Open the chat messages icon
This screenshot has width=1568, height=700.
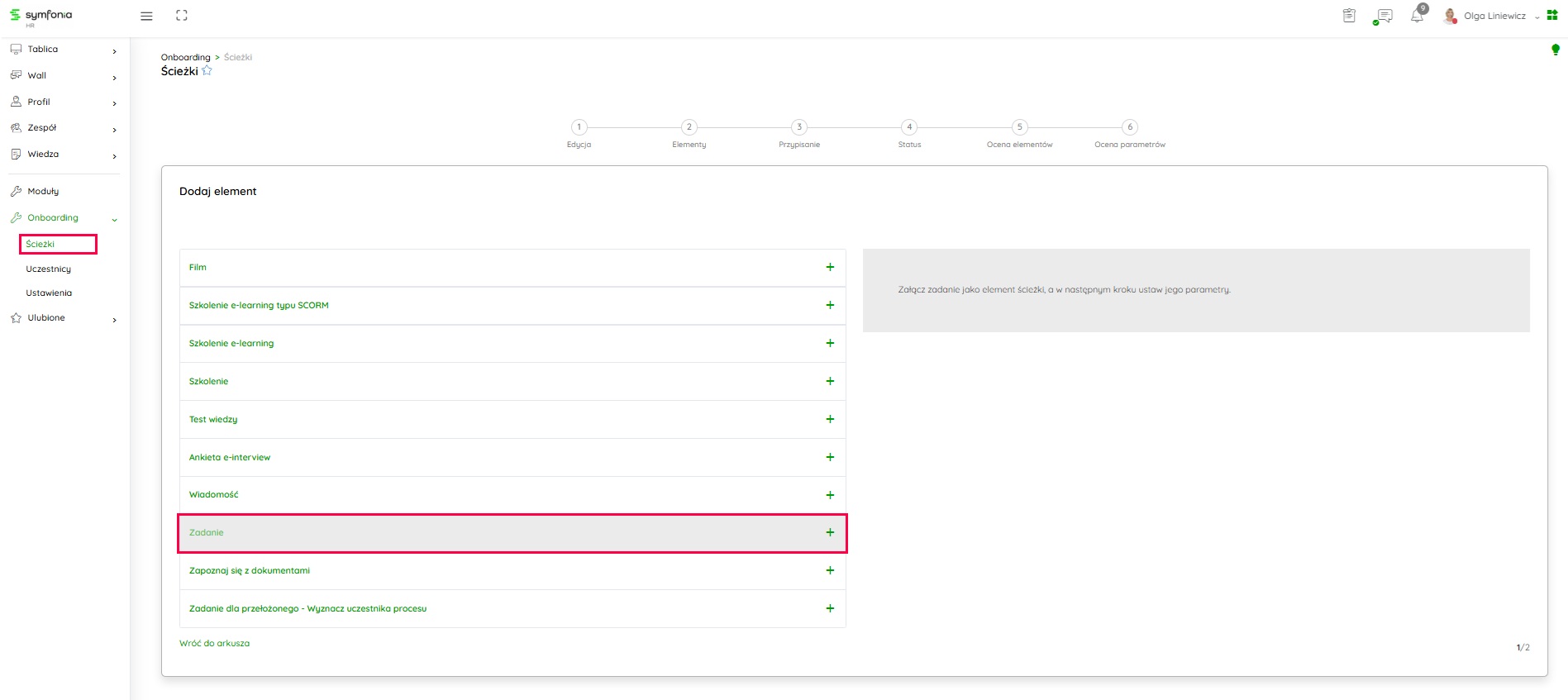pyautogui.click(x=1384, y=16)
